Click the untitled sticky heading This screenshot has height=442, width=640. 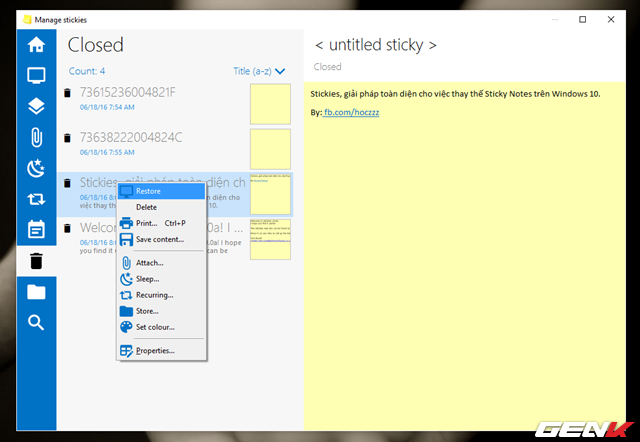[x=376, y=45]
